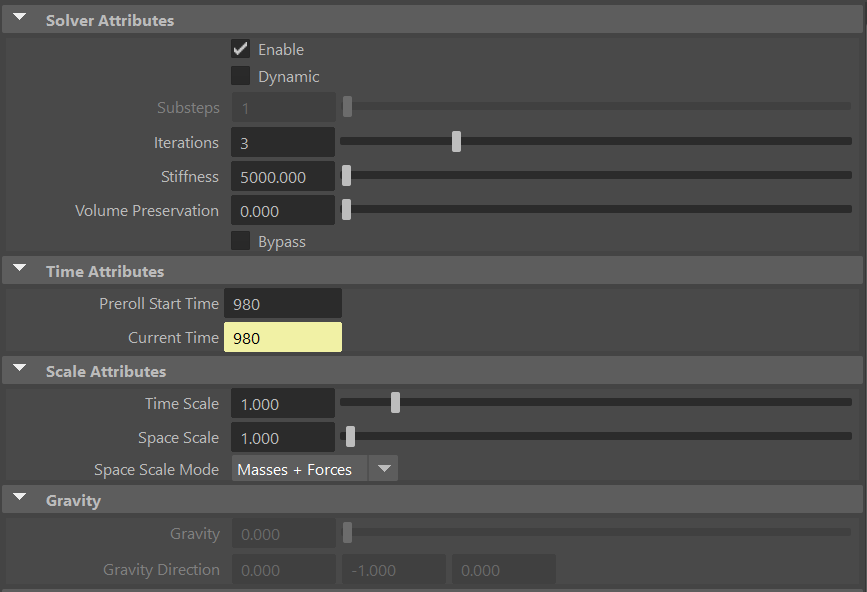
Task: Click the Space Scale slider handle
Action: coord(349,436)
